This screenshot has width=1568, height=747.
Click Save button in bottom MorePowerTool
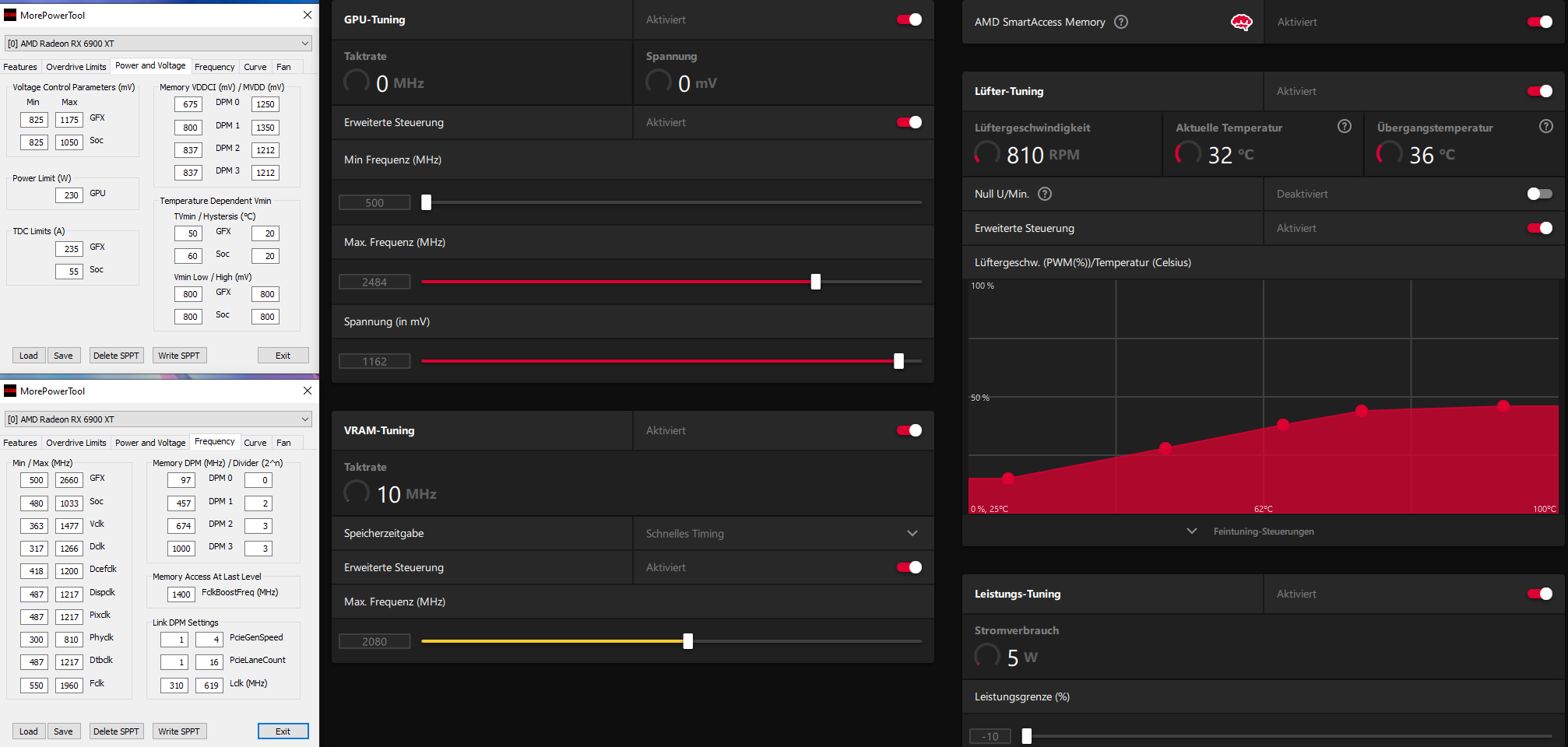pos(63,731)
